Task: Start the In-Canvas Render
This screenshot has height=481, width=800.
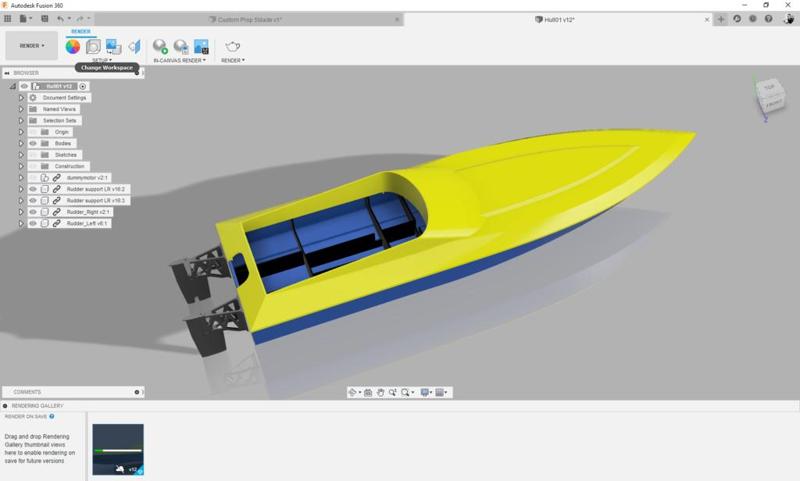Action: click(160, 46)
